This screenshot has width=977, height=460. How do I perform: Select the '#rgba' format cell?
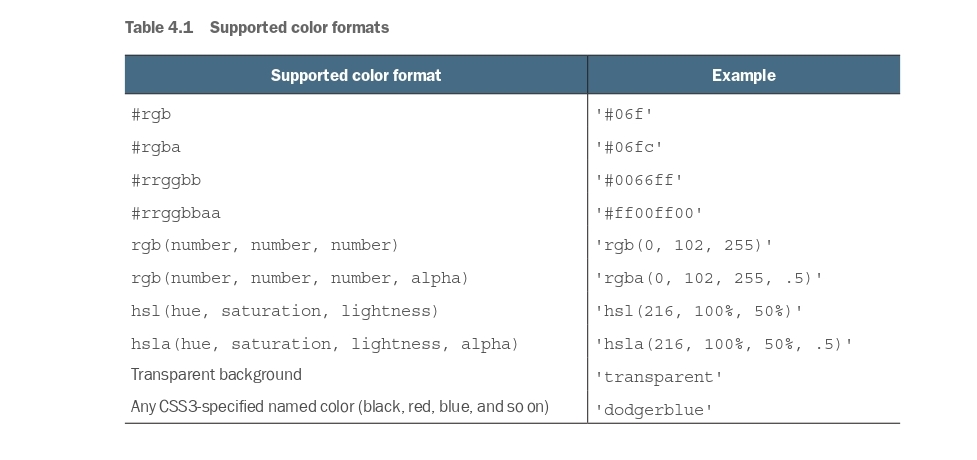[x=156, y=147]
